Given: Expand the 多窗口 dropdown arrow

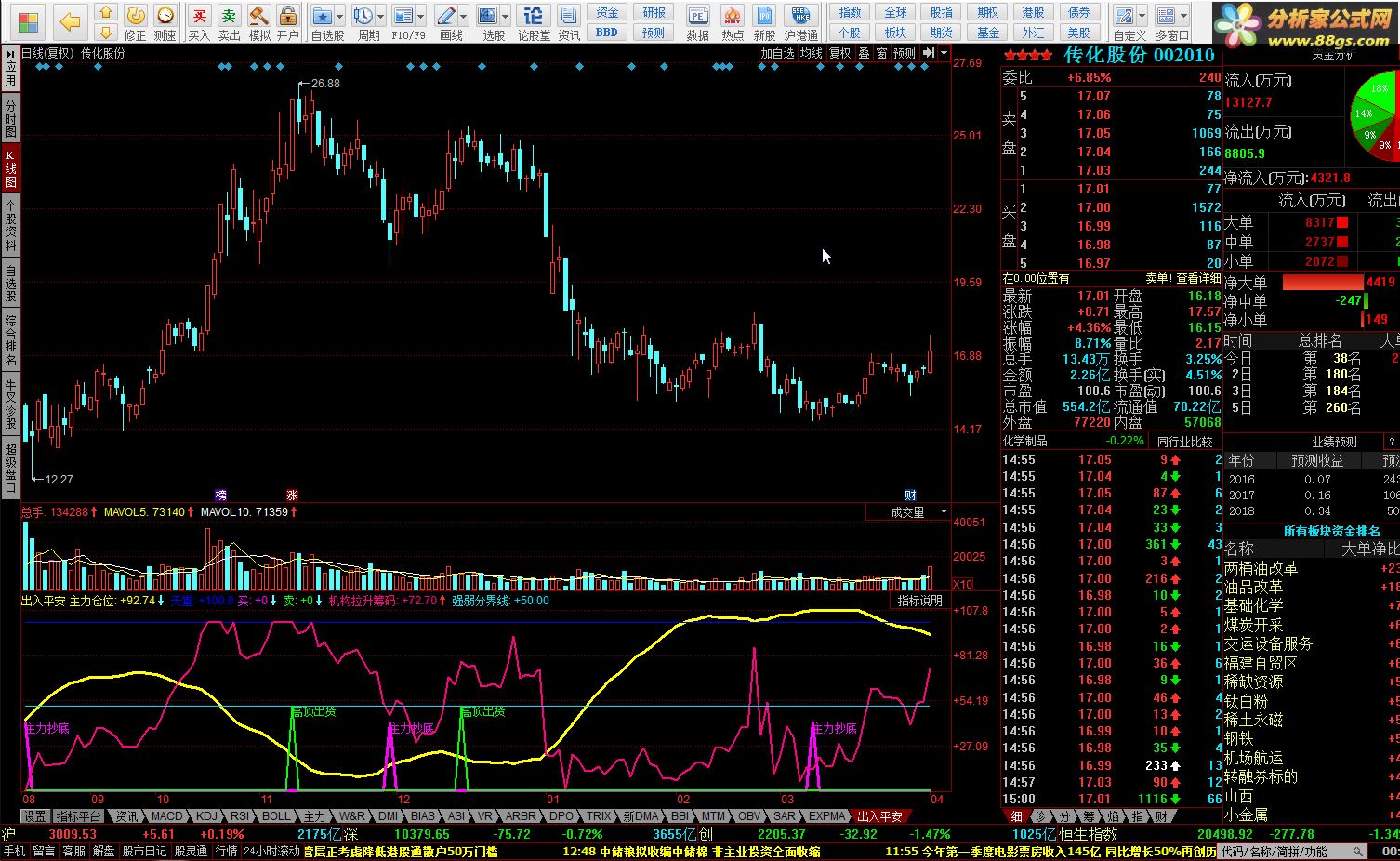Looking at the screenshot, I should 1183,16.
